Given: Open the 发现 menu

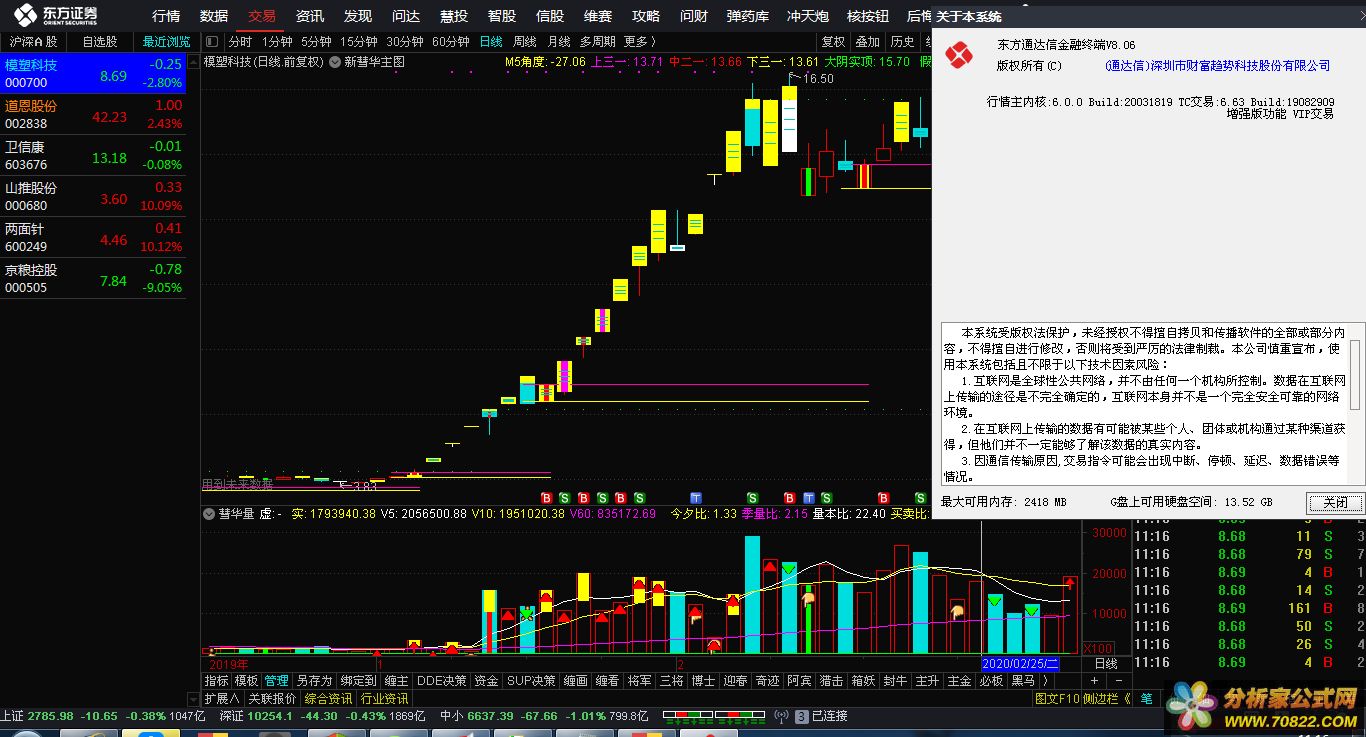Looking at the screenshot, I should (x=358, y=15).
